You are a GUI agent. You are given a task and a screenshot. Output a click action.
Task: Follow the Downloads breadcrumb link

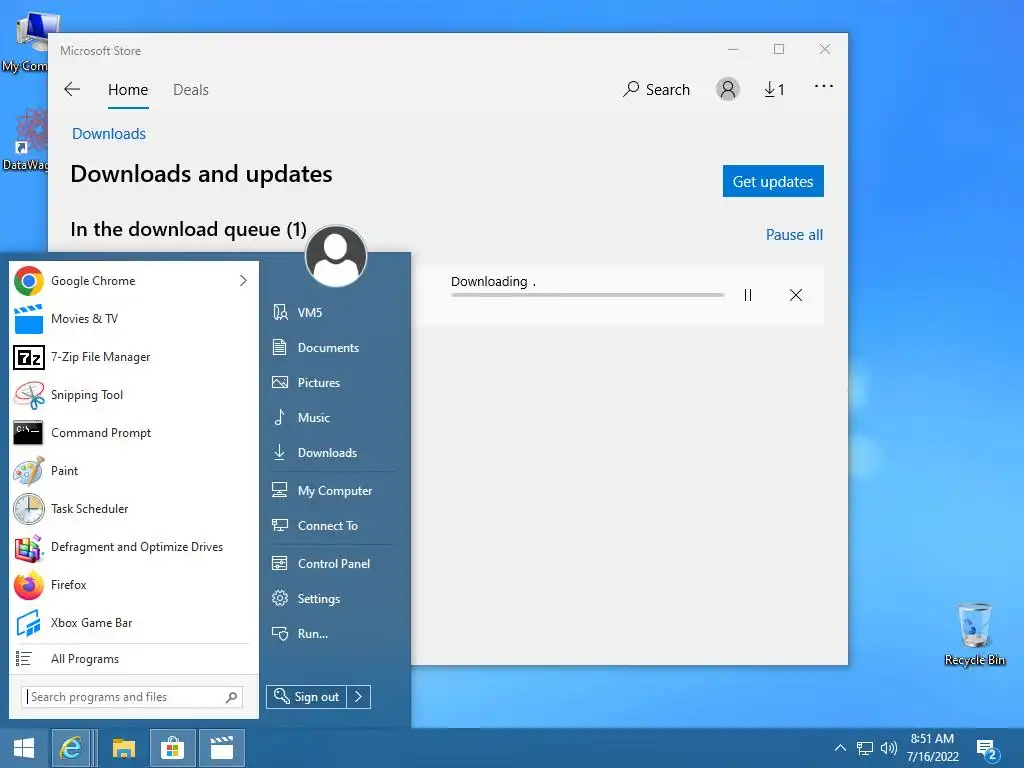tap(108, 134)
